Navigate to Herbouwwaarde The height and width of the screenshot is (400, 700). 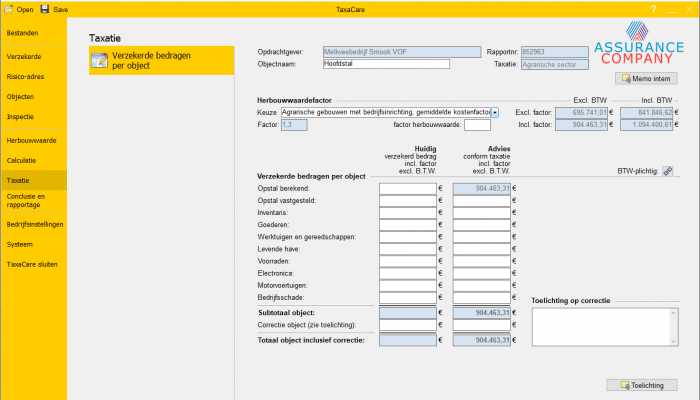tap(31, 141)
